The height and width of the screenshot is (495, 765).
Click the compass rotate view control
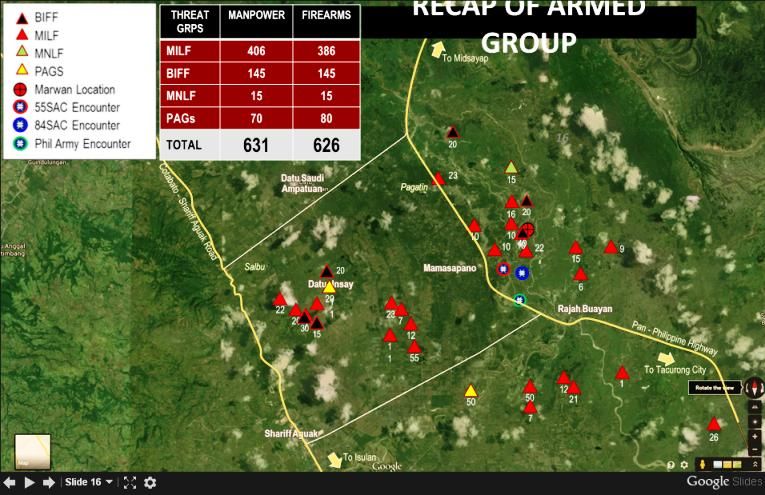click(754, 387)
